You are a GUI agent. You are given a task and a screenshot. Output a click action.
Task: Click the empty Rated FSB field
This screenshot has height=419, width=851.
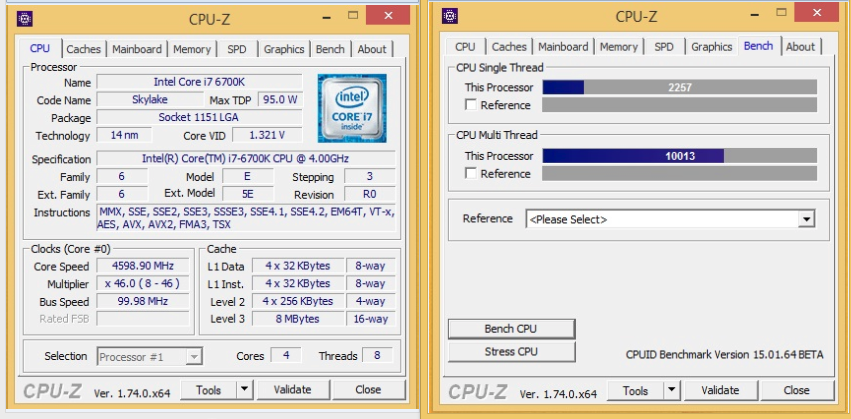(143, 319)
